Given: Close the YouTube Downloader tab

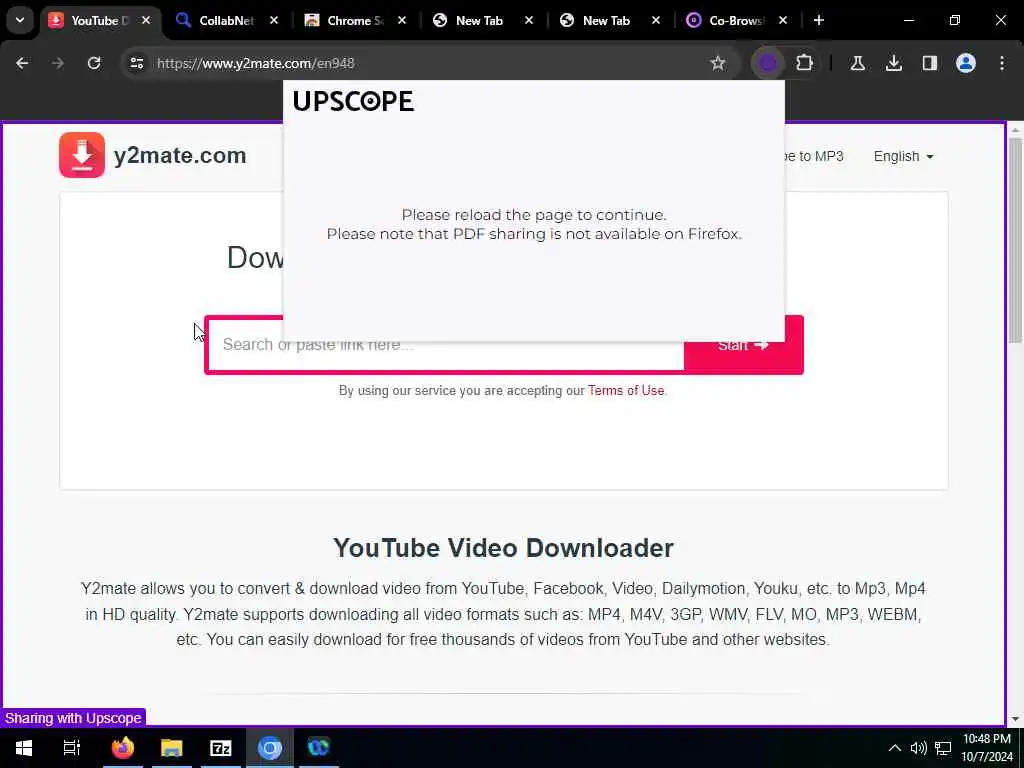Looking at the screenshot, I should [146, 21].
